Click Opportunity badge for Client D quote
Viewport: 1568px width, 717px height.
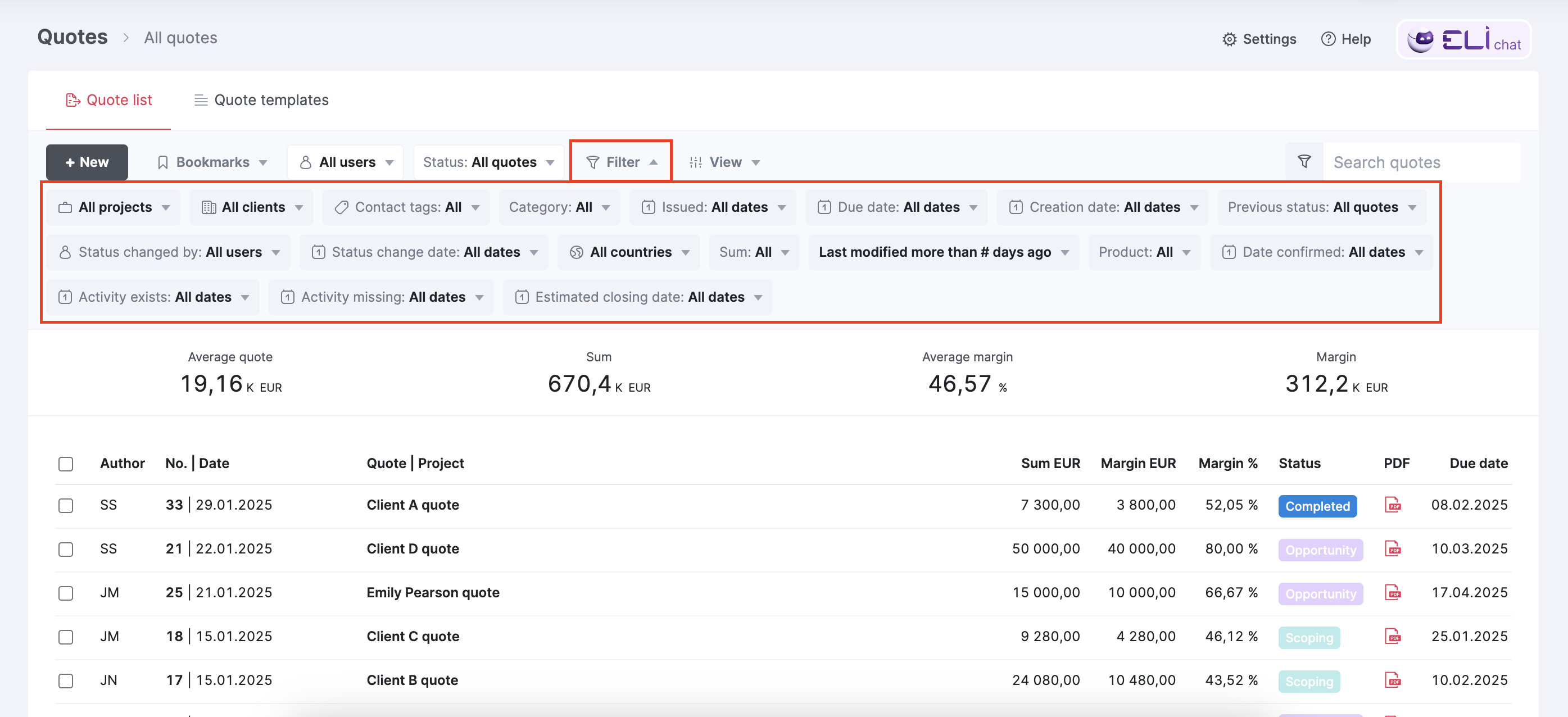click(1320, 550)
